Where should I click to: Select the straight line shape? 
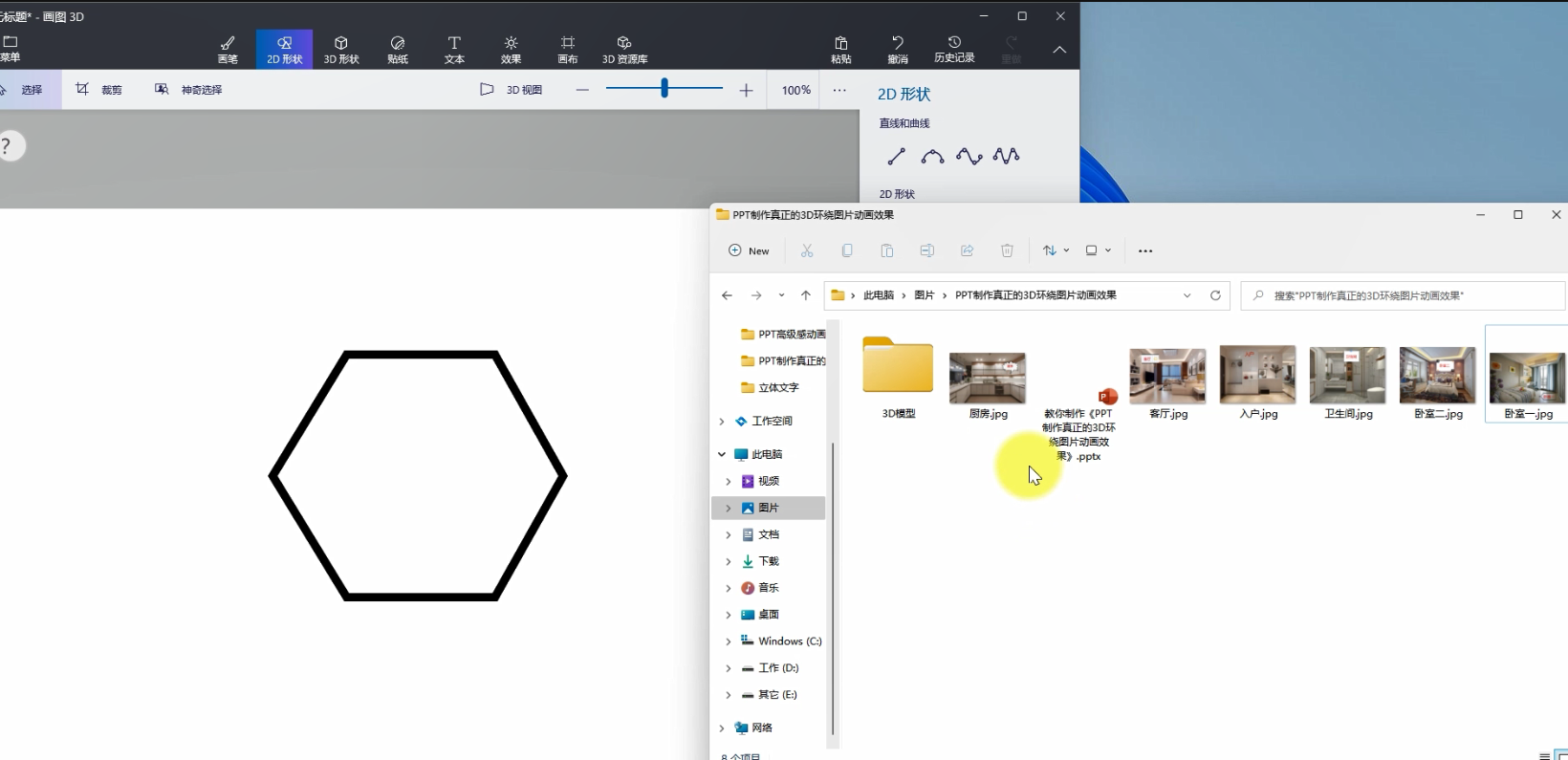click(x=896, y=156)
